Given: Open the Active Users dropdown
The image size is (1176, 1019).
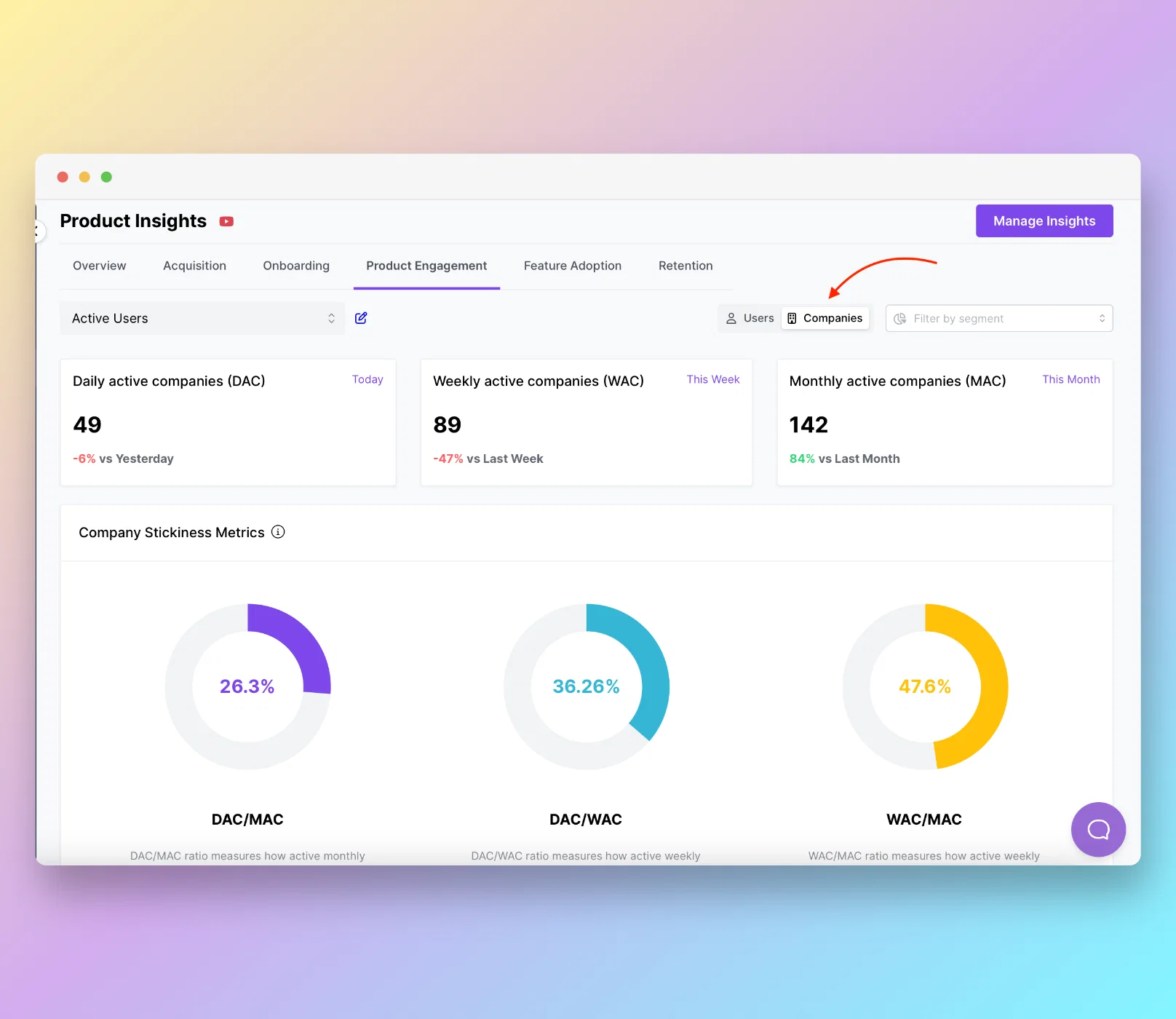Looking at the screenshot, I should click(x=202, y=318).
